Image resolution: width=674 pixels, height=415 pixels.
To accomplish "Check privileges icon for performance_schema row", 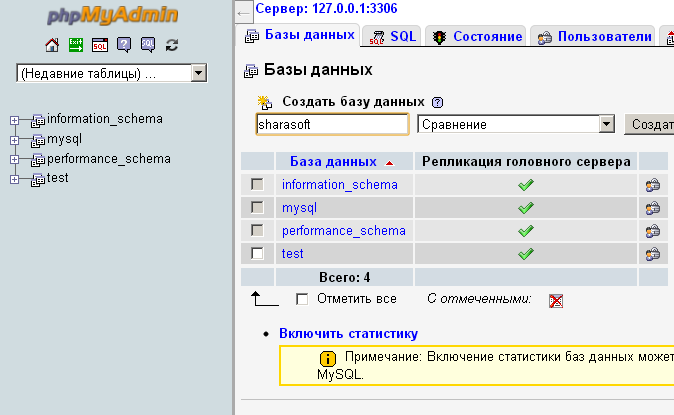I will coord(653,231).
